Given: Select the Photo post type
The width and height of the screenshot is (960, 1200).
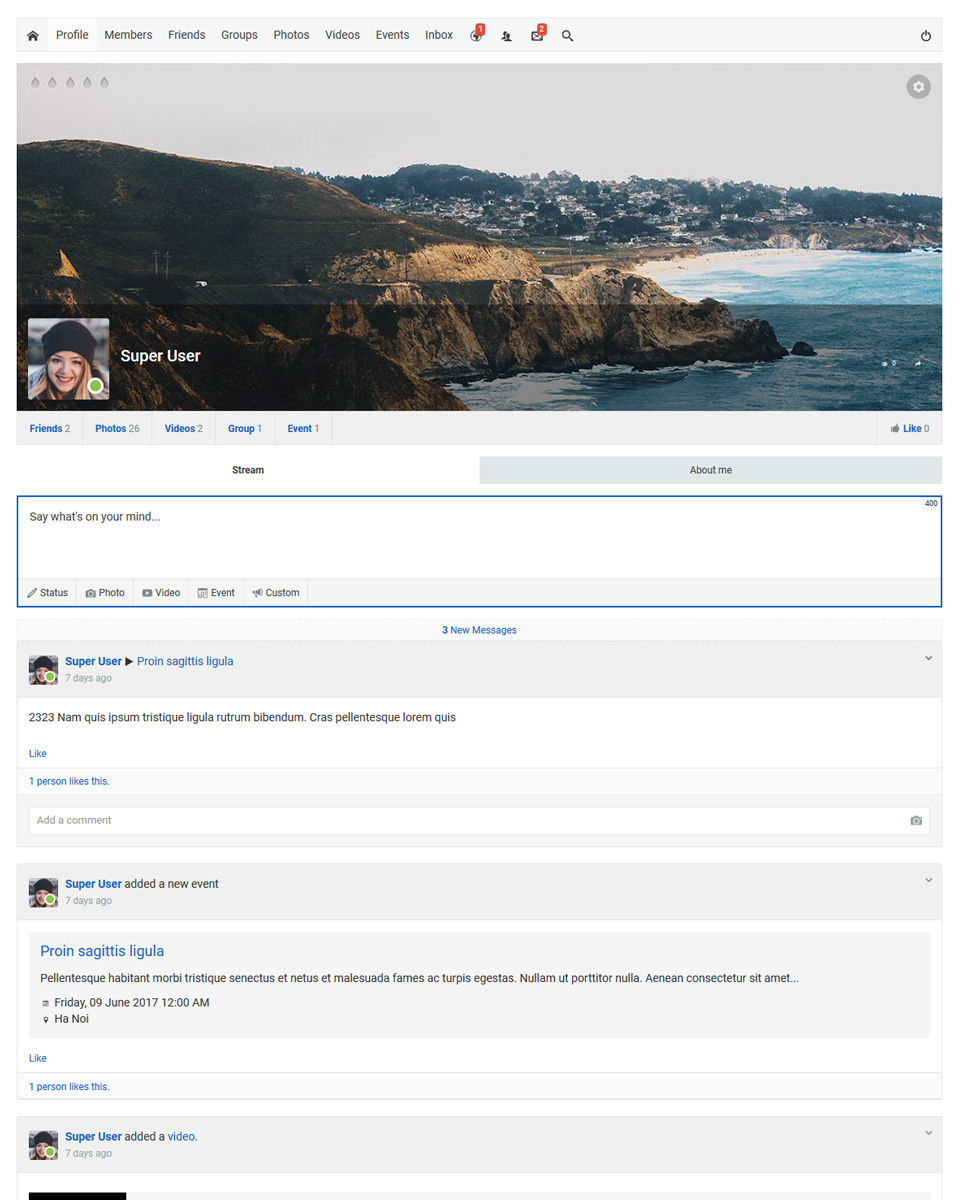Looking at the screenshot, I should (x=105, y=593).
